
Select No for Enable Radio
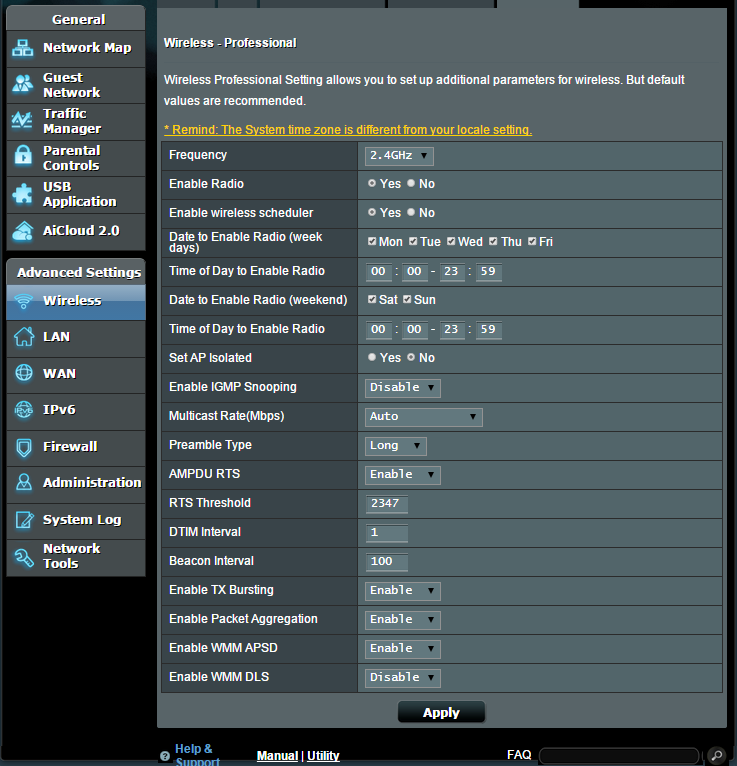(411, 183)
